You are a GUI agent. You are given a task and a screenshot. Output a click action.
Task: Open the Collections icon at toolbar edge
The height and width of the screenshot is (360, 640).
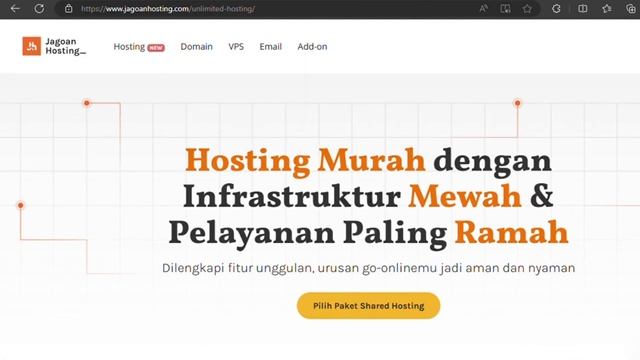tap(631, 9)
